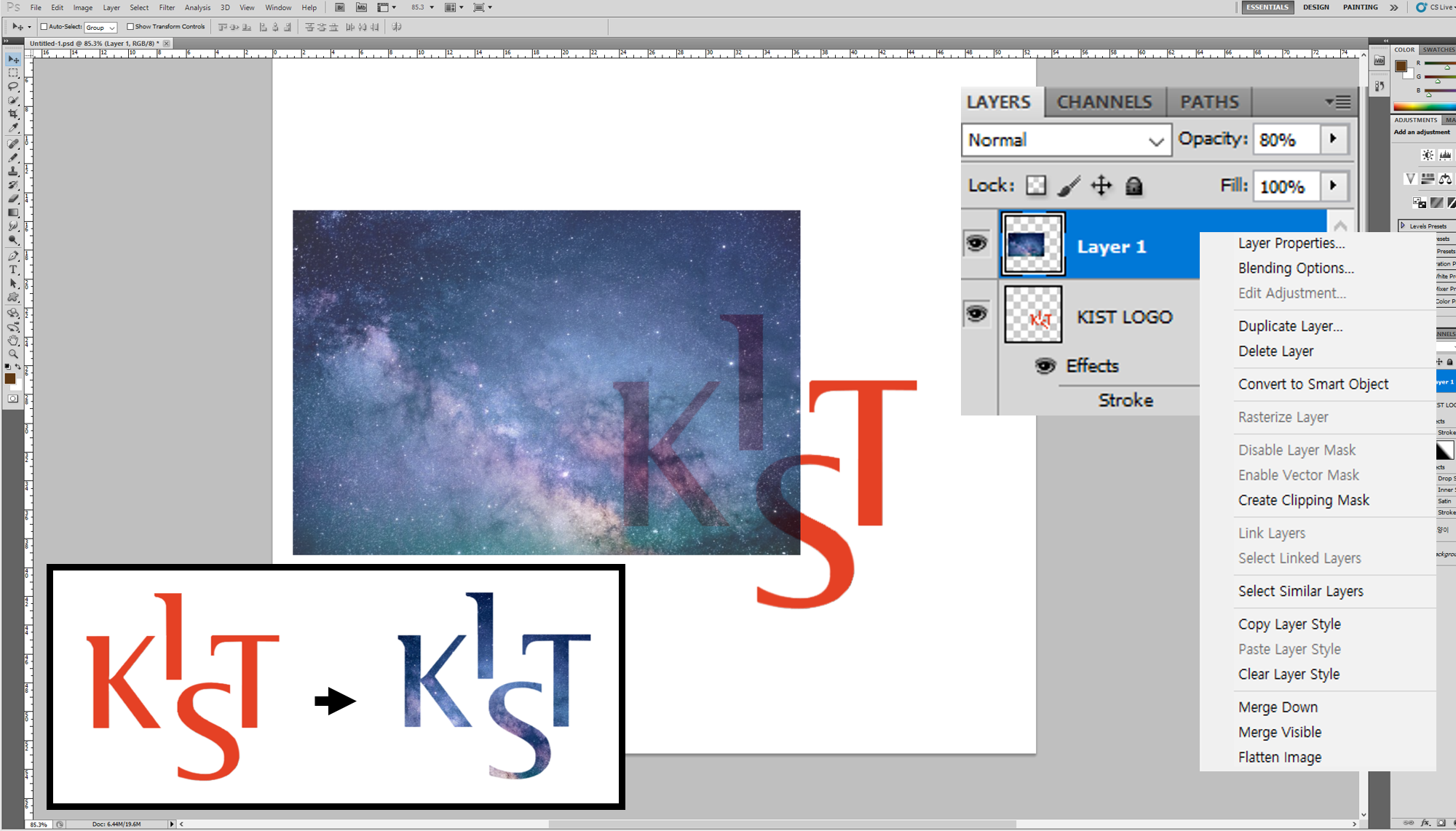The height and width of the screenshot is (831, 1456).
Task: Hide Layer 1 with eye icon
Action: coord(976,243)
